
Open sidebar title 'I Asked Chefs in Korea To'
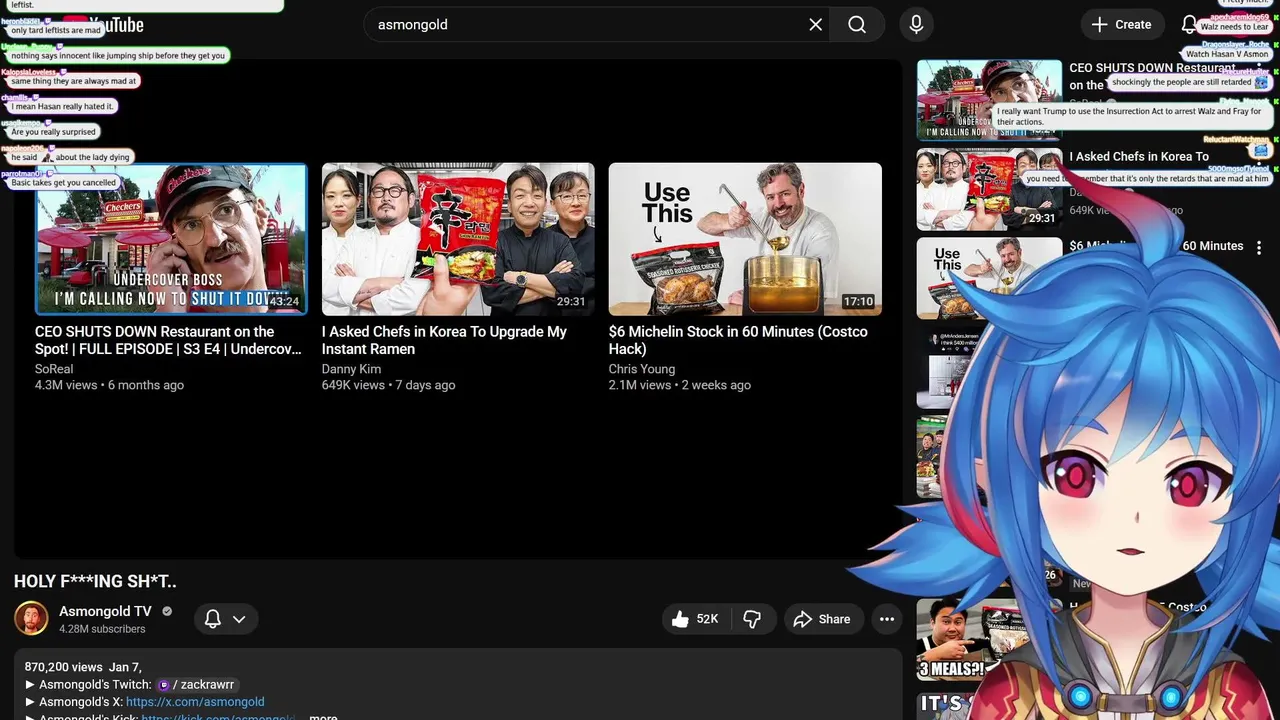click(x=1139, y=157)
